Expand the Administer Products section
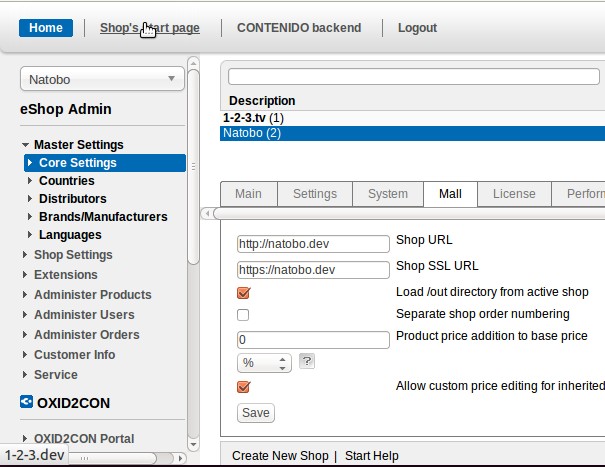The width and height of the screenshot is (605, 467). [26, 295]
